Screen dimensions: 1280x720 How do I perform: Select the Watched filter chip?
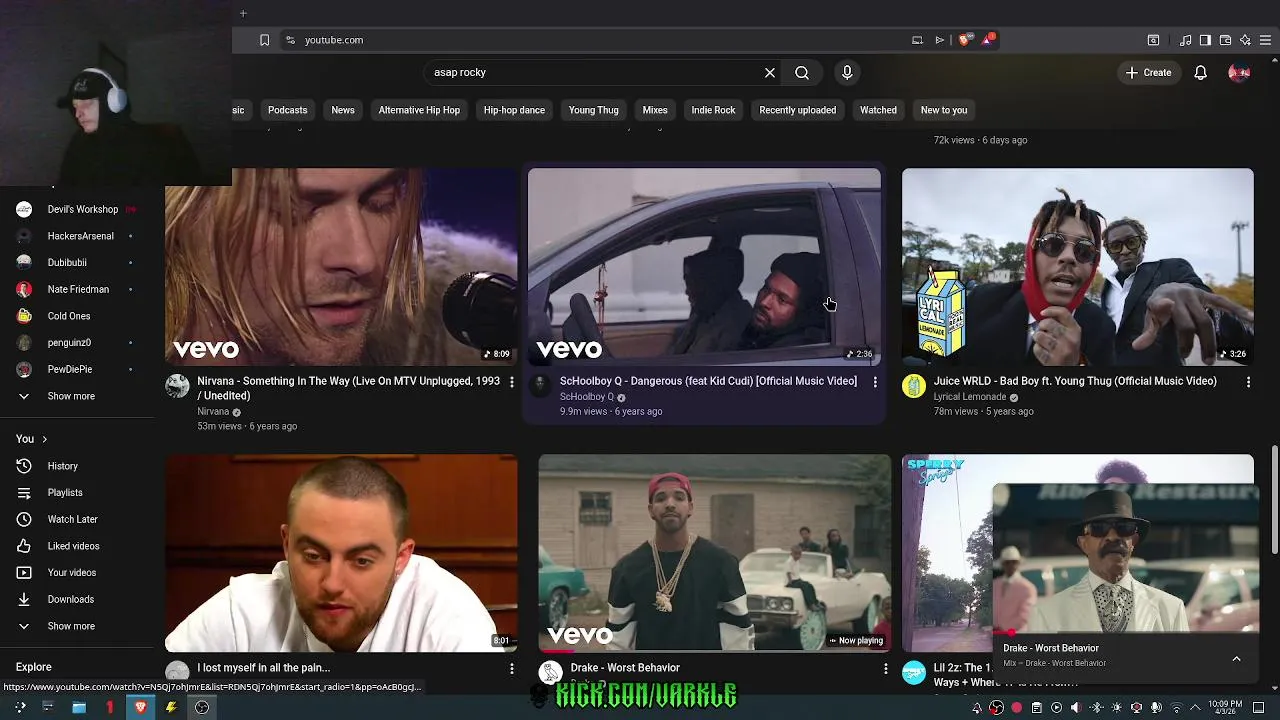click(x=878, y=110)
